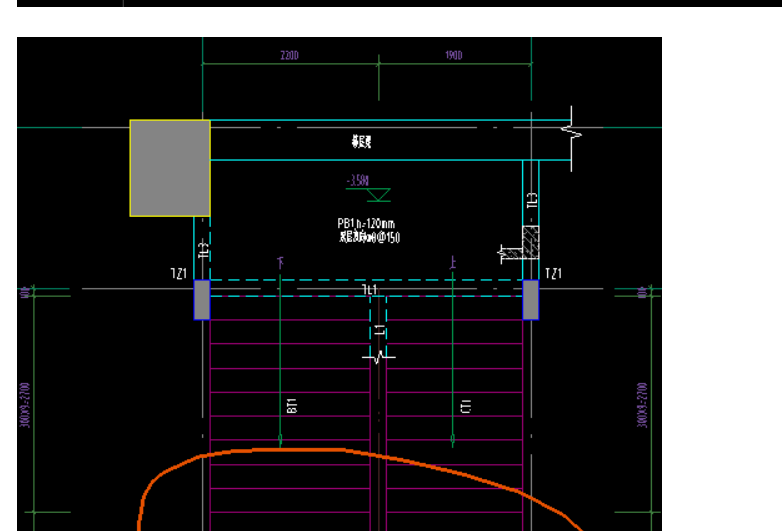
Task: Click the break line symbol below L1
Action: tap(379, 357)
